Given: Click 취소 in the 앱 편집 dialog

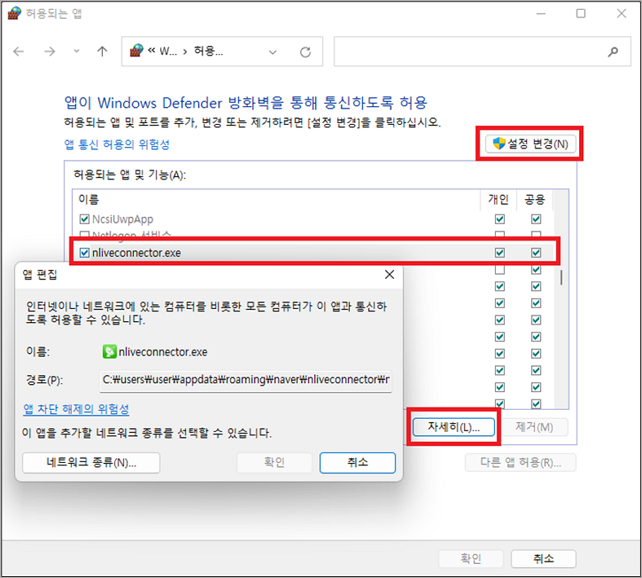Looking at the screenshot, I should pyautogui.click(x=357, y=463).
